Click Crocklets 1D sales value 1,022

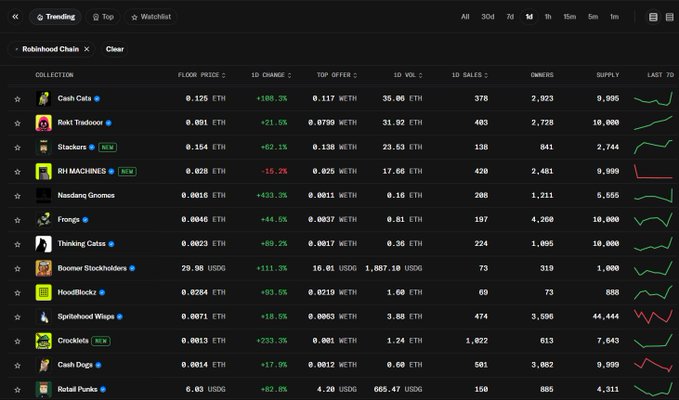coord(477,341)
